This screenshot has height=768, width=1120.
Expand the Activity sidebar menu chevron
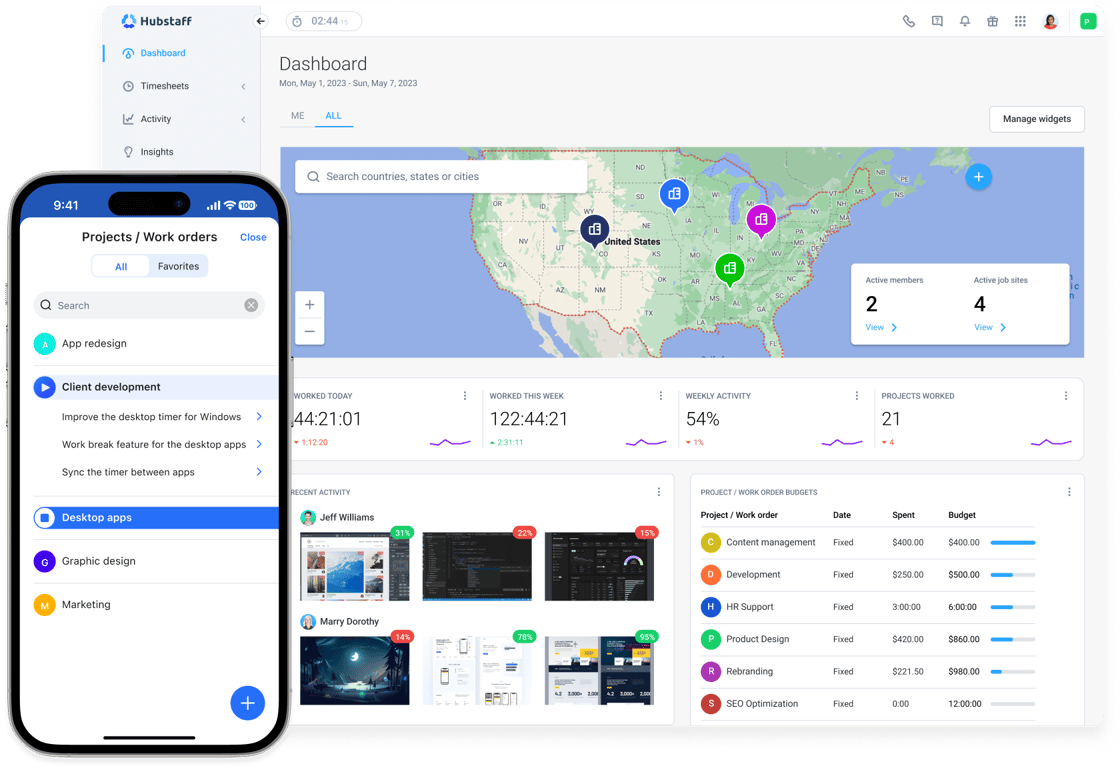(x=244, y=119)
